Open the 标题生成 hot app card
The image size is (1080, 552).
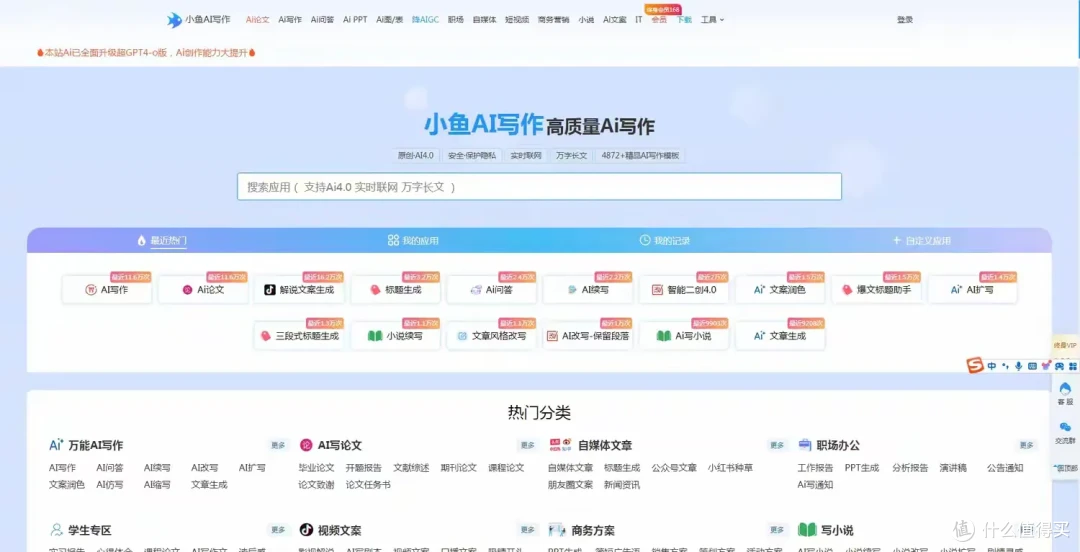pyautogui.click(x=395, y=290)
